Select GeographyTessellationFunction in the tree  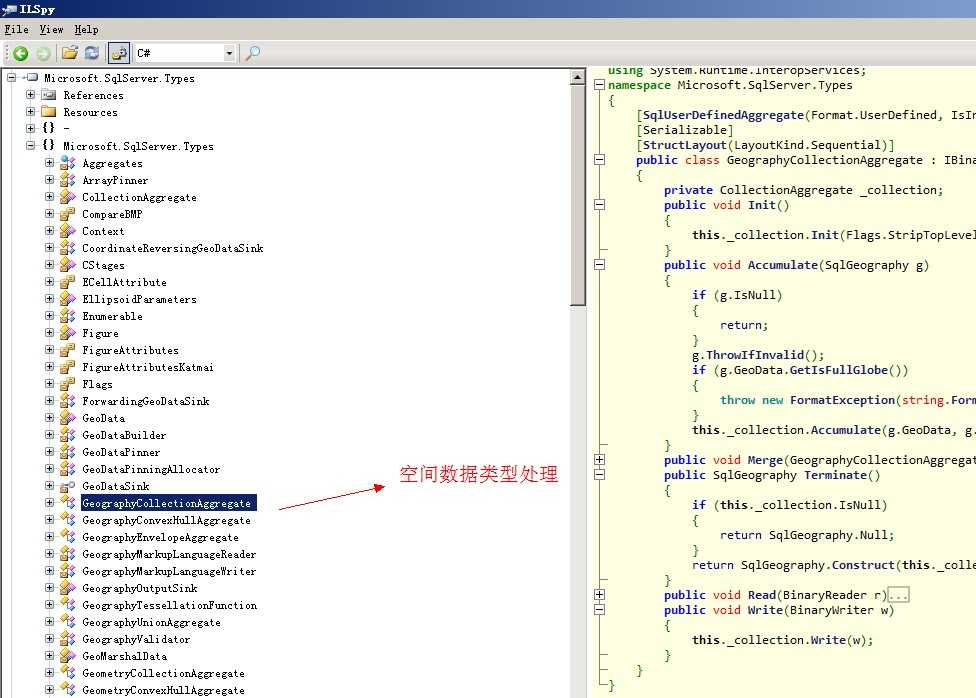(169, 605)
